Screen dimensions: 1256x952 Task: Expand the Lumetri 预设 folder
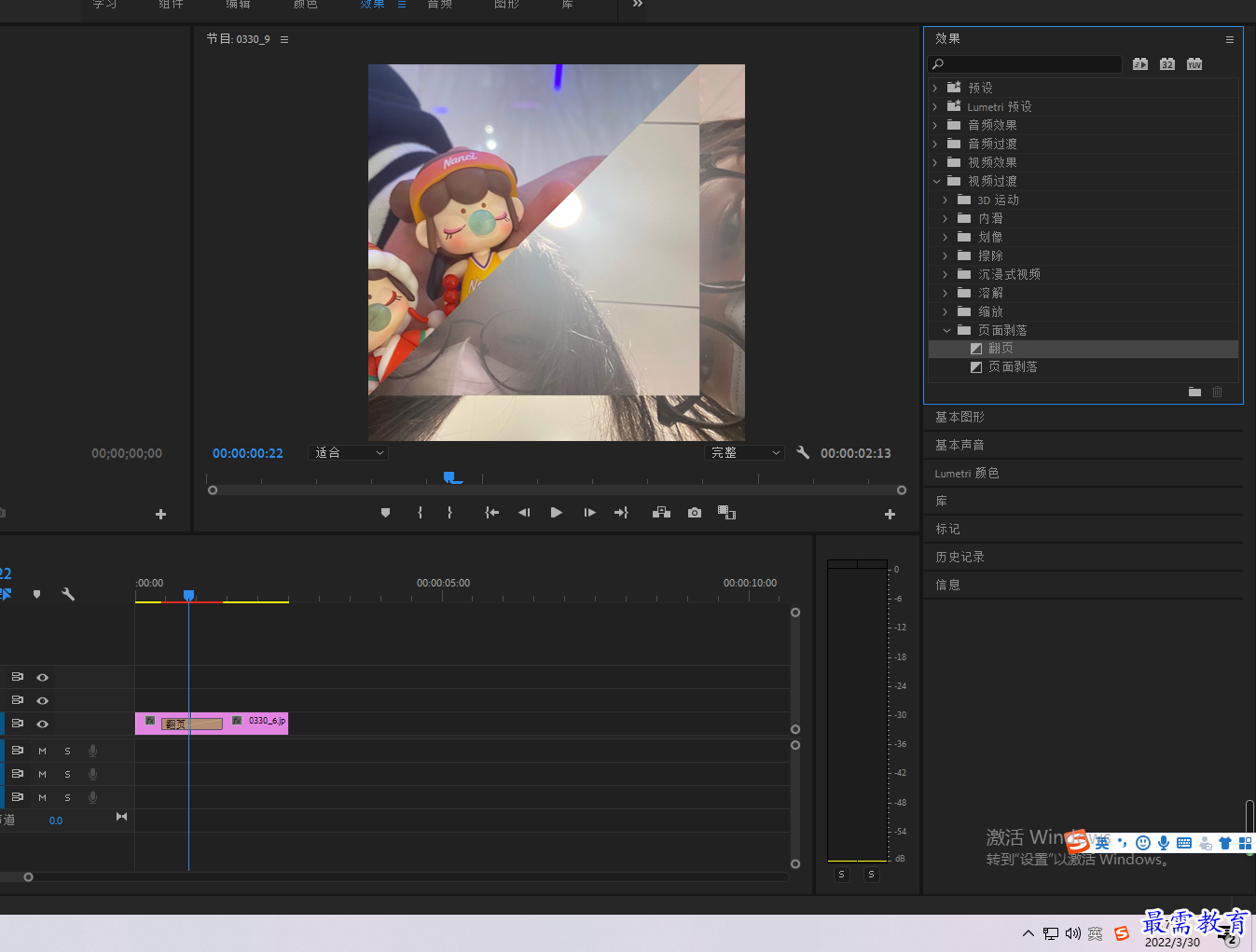pyautogui.click(x=935, y=106)
